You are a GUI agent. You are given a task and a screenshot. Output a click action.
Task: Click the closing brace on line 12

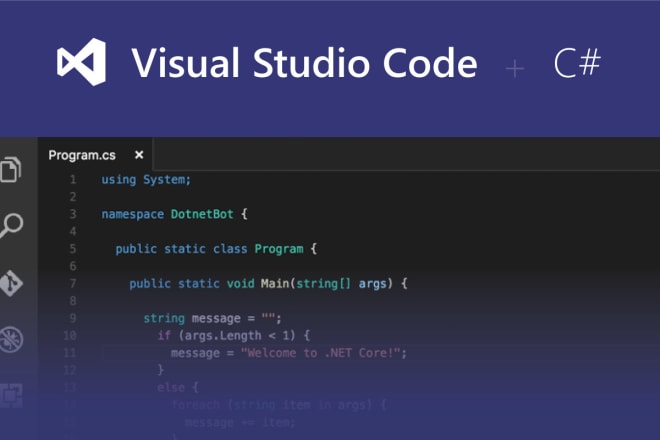point(160,370)
